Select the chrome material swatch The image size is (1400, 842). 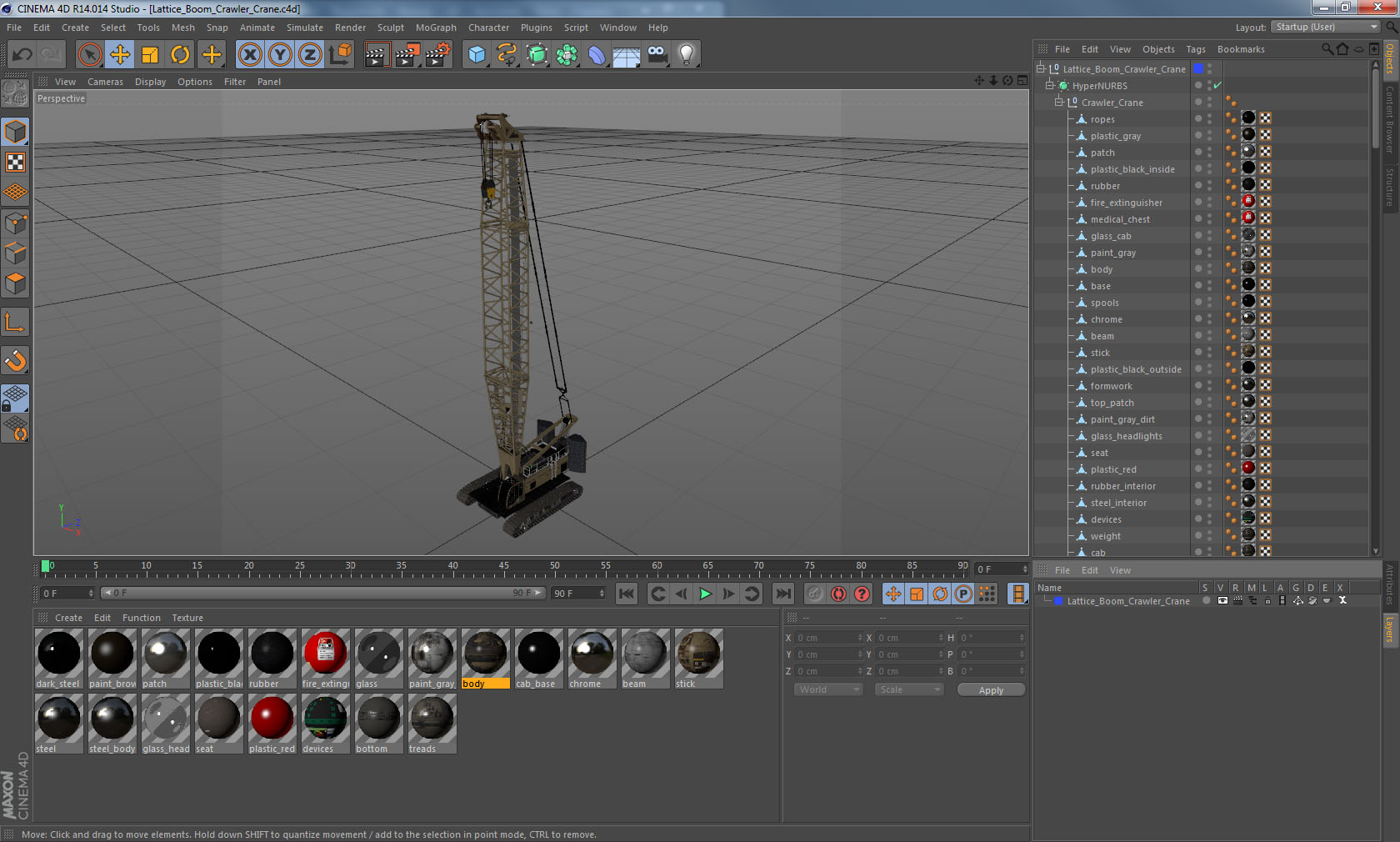pyautogui.click(x=592, y=659)
